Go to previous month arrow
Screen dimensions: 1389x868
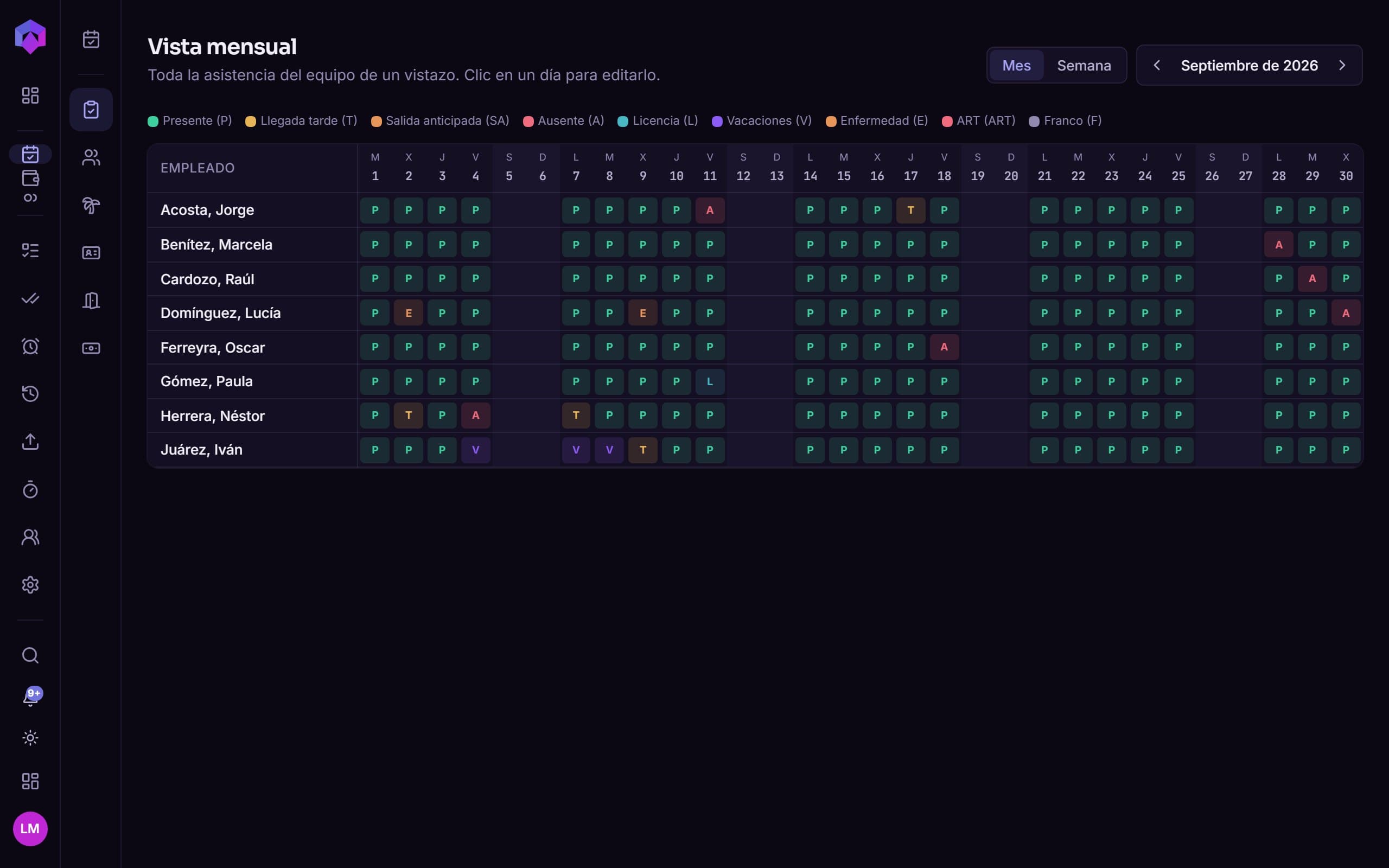[1157, 66]
